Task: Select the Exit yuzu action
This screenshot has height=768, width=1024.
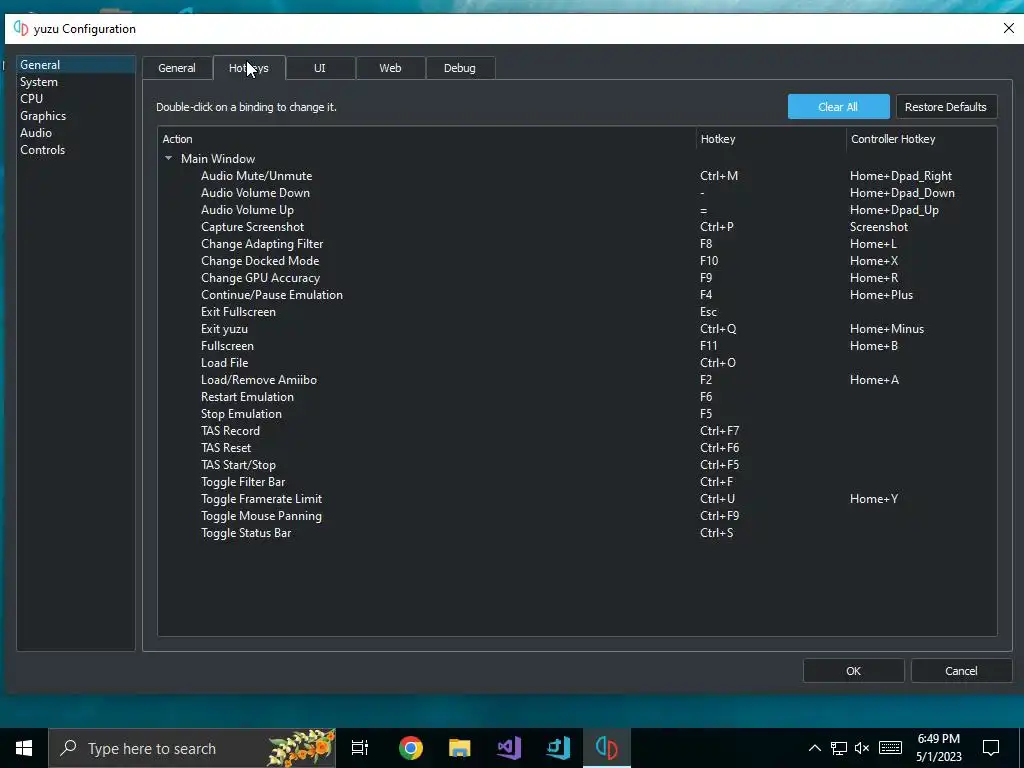Action: pos(224,328)
